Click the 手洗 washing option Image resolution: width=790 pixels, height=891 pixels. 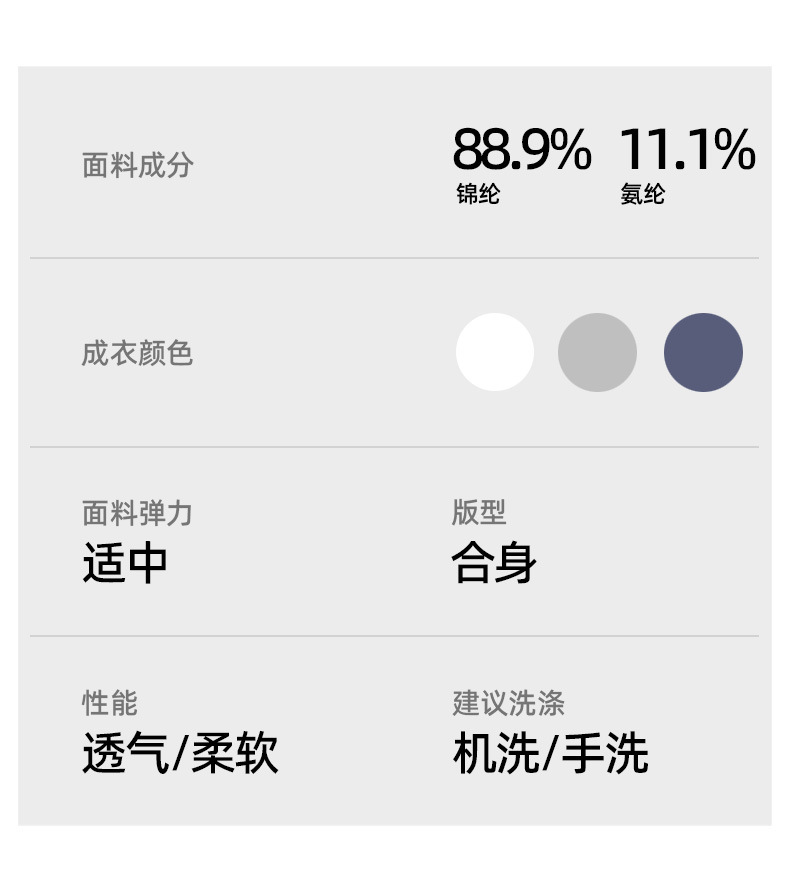[x=605, y=754]
